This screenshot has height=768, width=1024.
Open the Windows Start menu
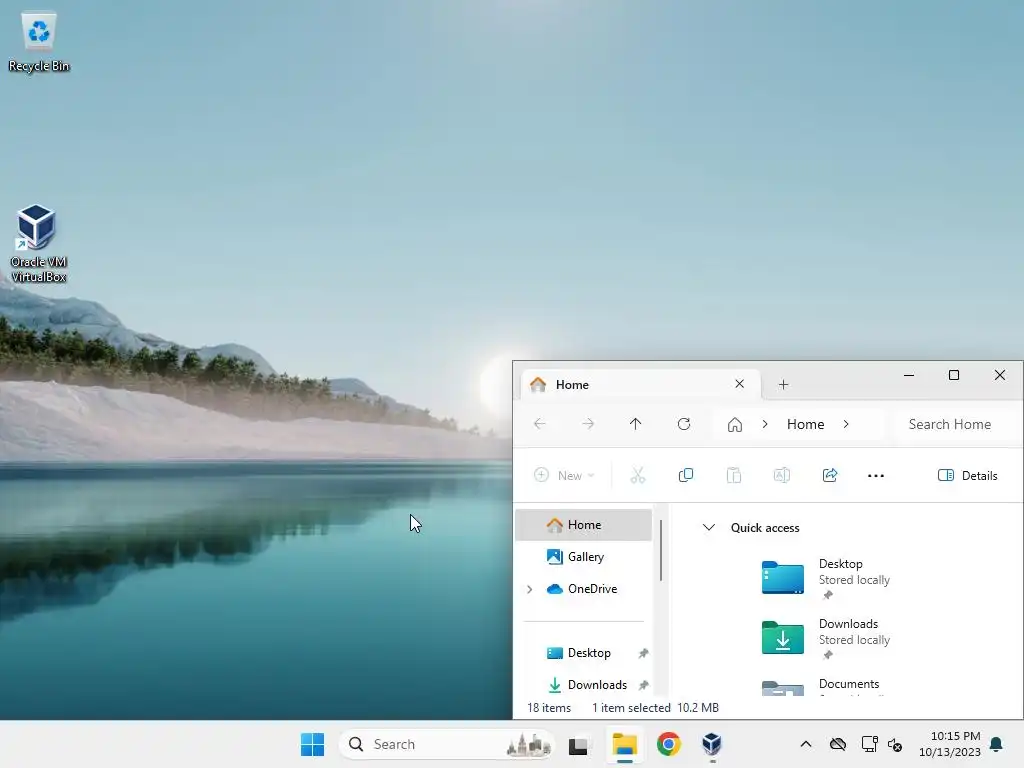point(312,744)
